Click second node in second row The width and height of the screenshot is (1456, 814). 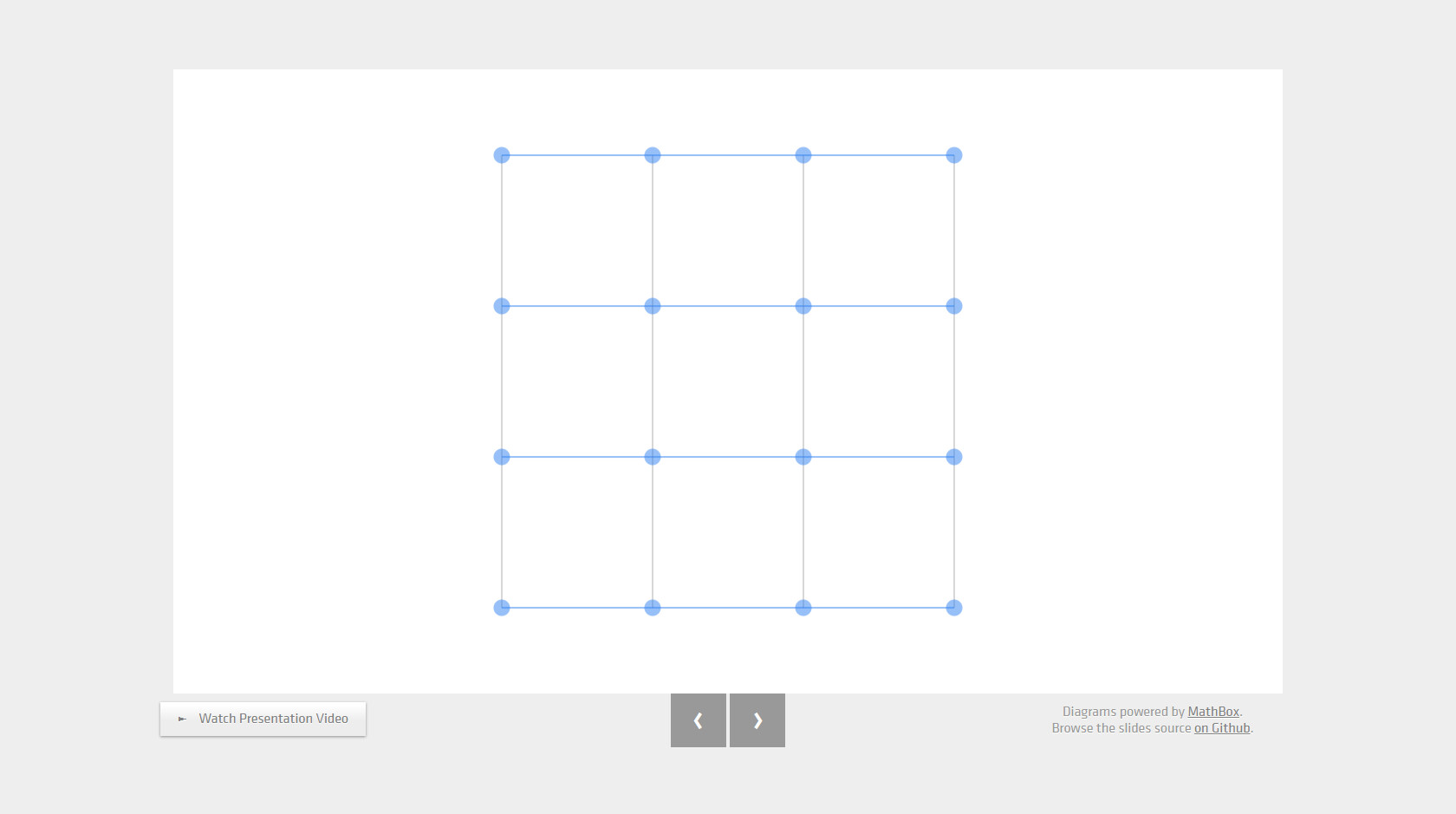[x=653, y=306]
